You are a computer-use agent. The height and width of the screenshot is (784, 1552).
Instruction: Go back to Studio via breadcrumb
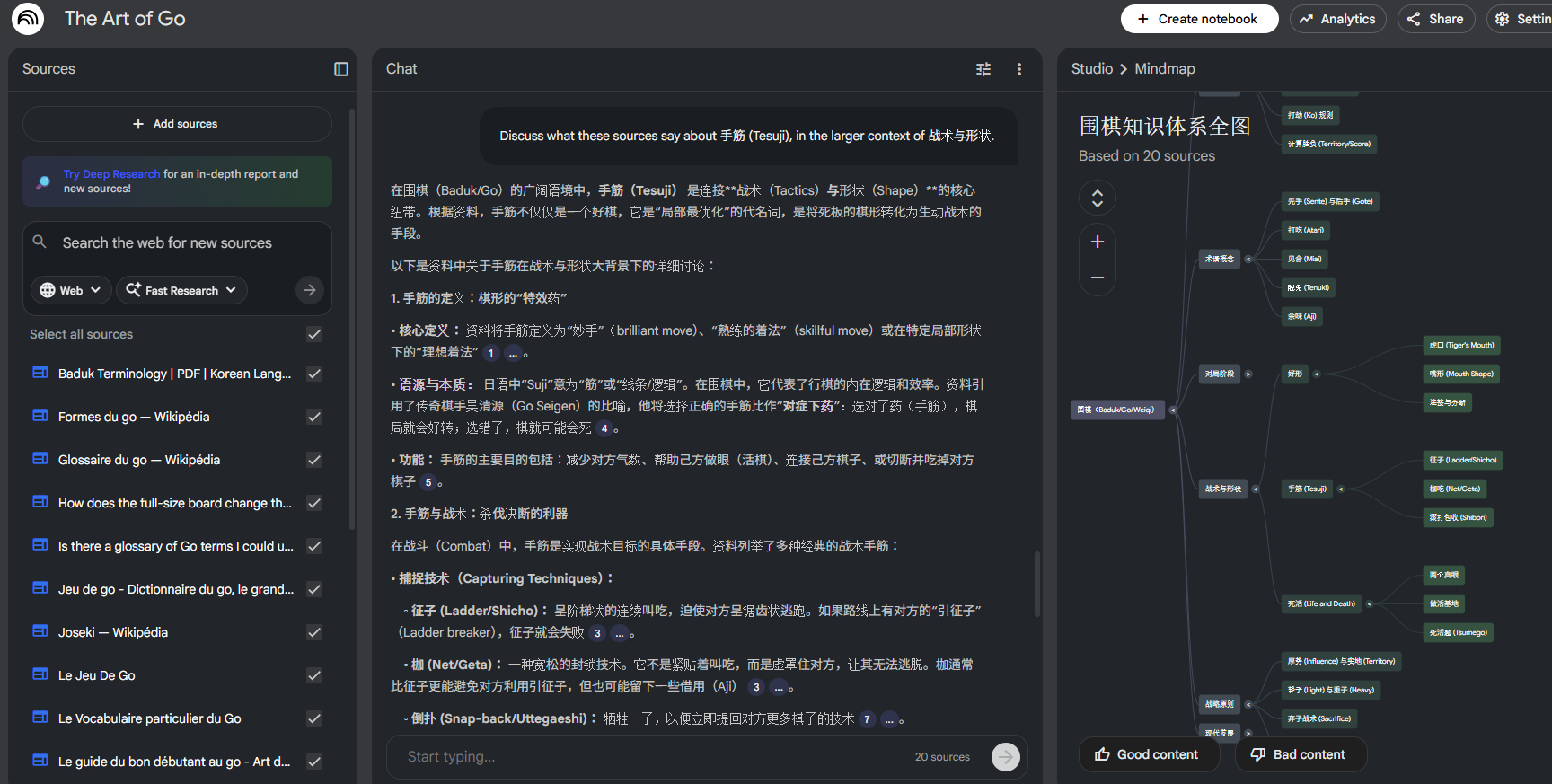pyautogui.click(x=1092, y=69)
